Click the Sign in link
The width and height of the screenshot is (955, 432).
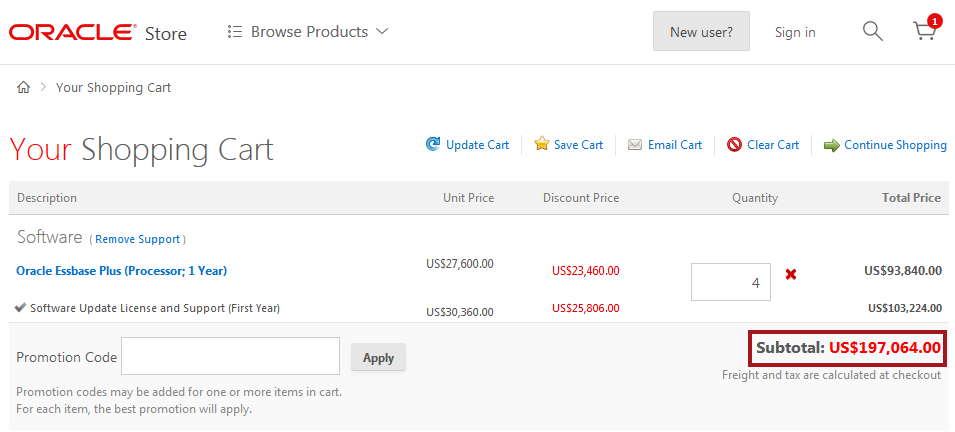click(x=795, y=32)
